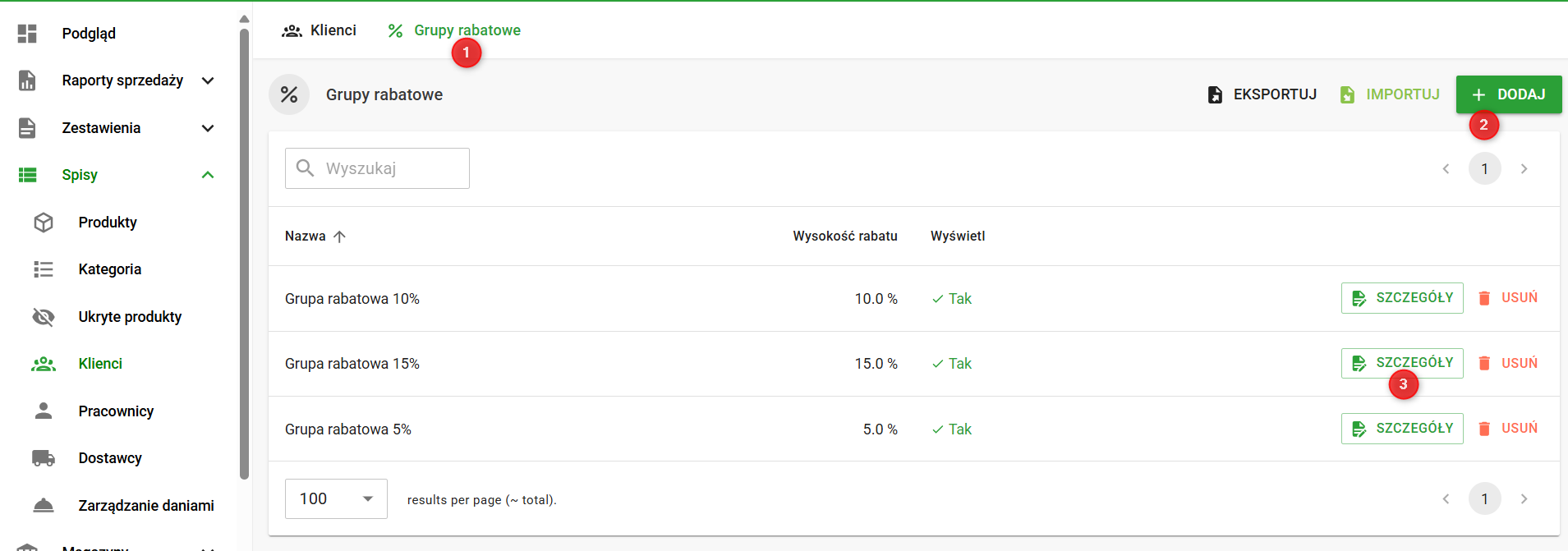Expand the Raporty sprzedaży submenu
This screenshot has width=1568, height=551.
(208, 80)
